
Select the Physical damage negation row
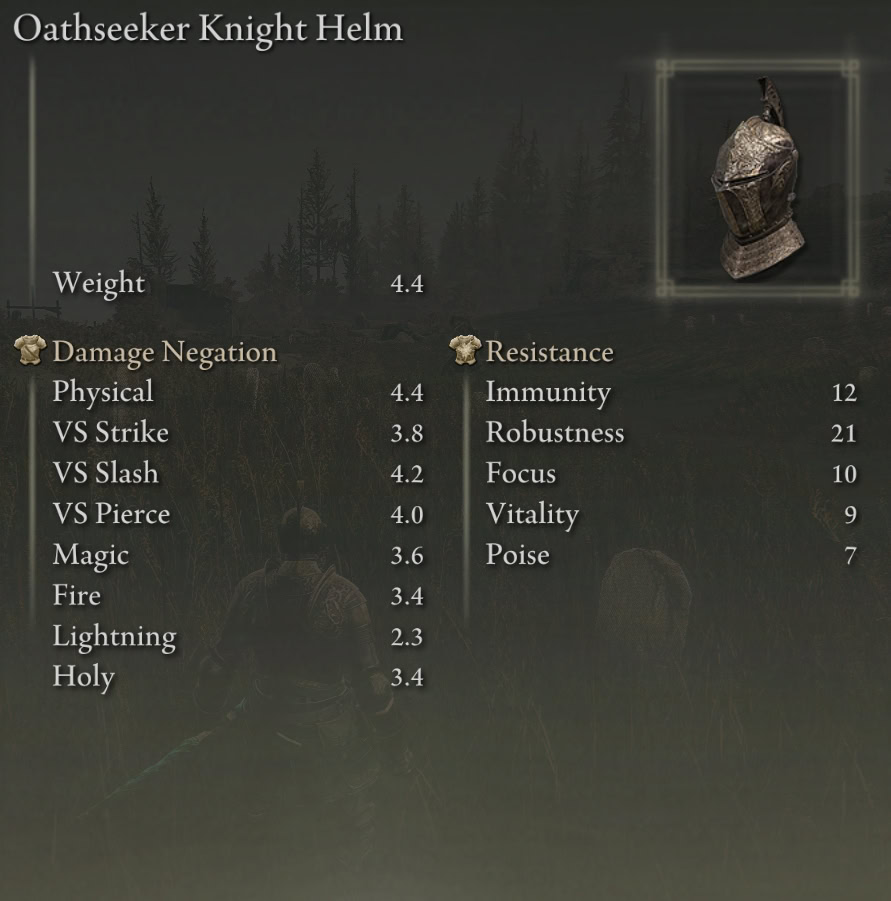tap(238, 392)
